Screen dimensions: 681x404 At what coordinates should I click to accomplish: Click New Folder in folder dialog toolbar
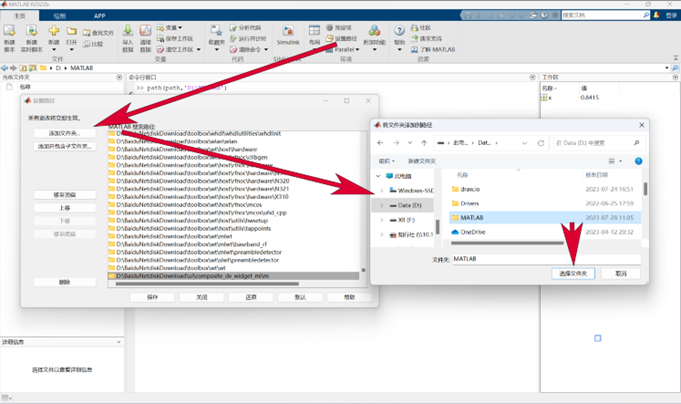(422, 161)
